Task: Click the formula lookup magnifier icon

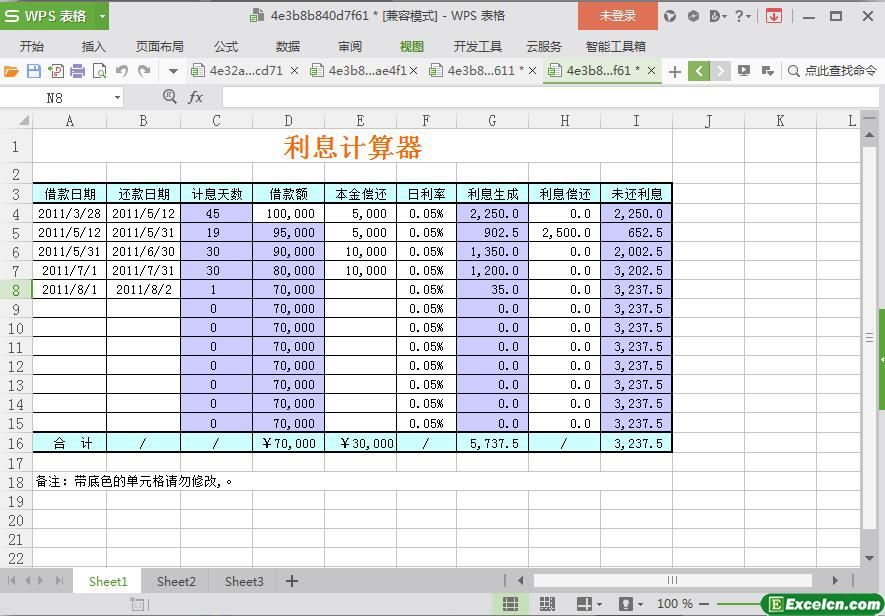Action: point(169,97)
